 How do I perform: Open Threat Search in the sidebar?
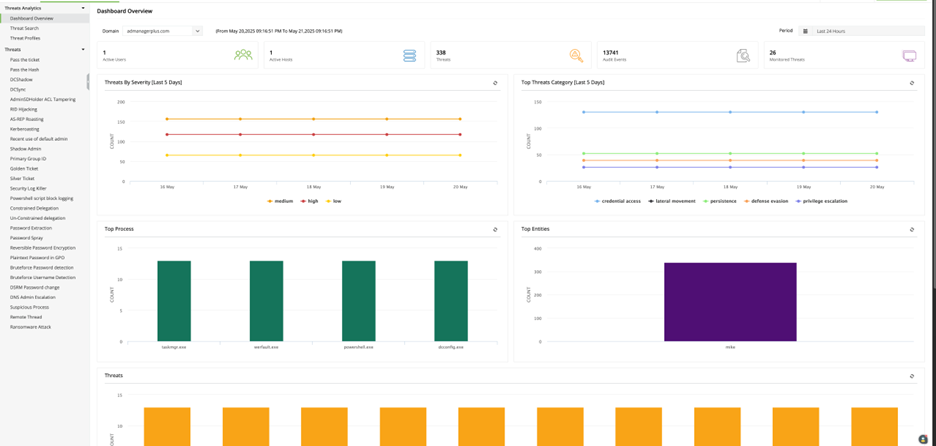[24, 28]
